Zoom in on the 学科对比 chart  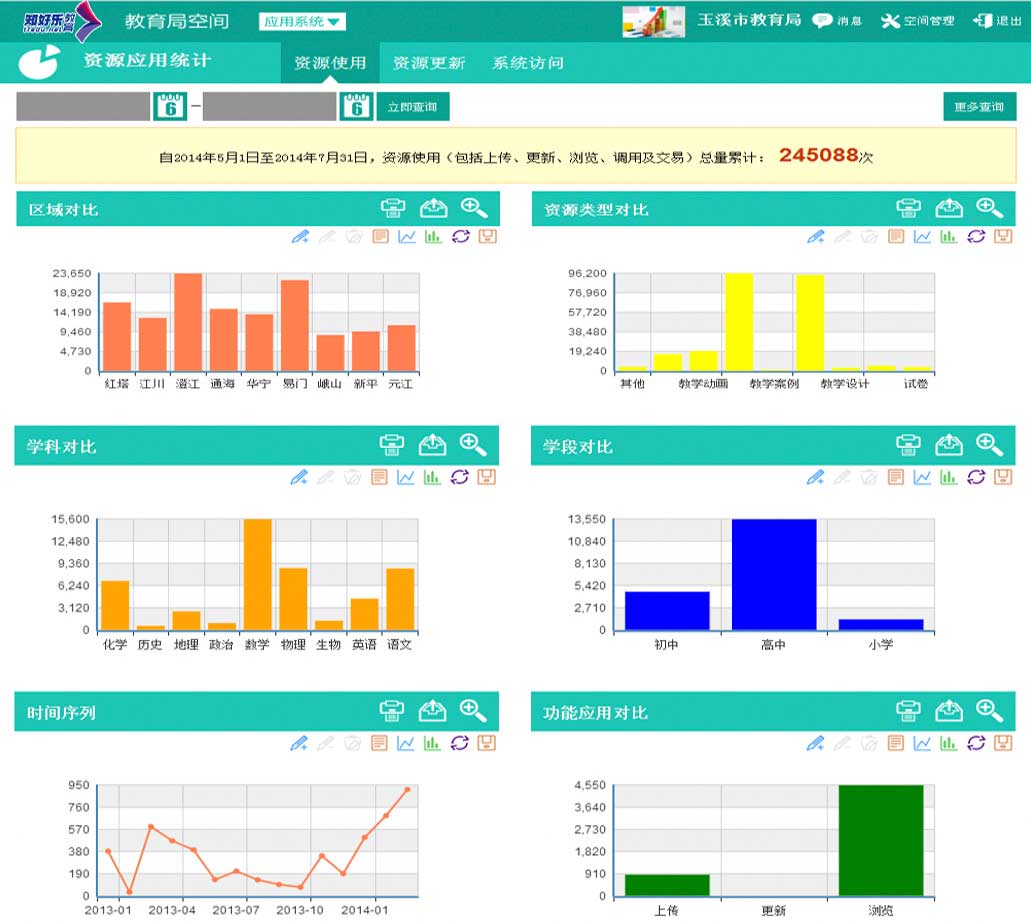[473, 445]
